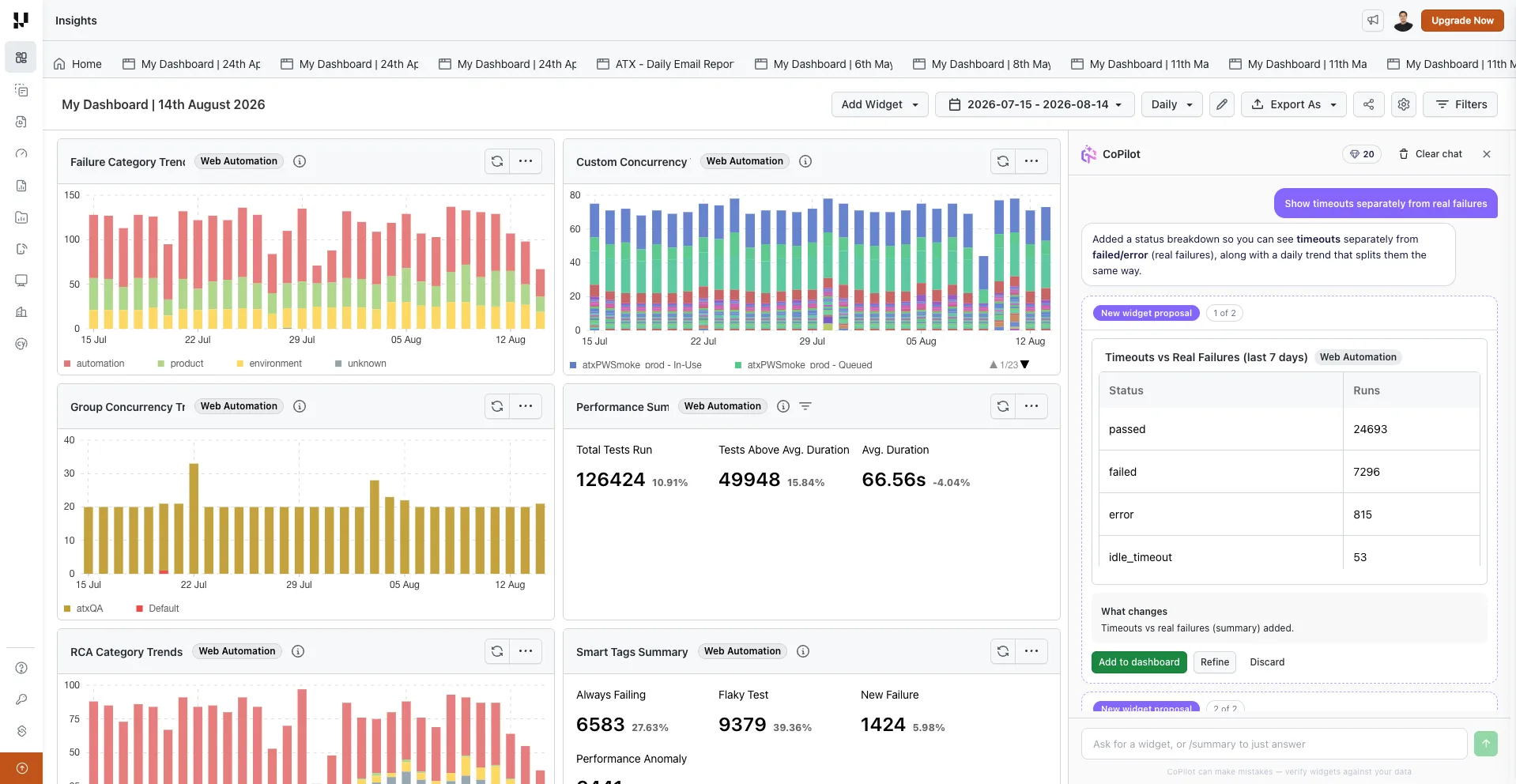Viewport: 1516px width, 784px height.
Task: Click the 20 credits badge in CoPilot
Action: point(1361,154)
